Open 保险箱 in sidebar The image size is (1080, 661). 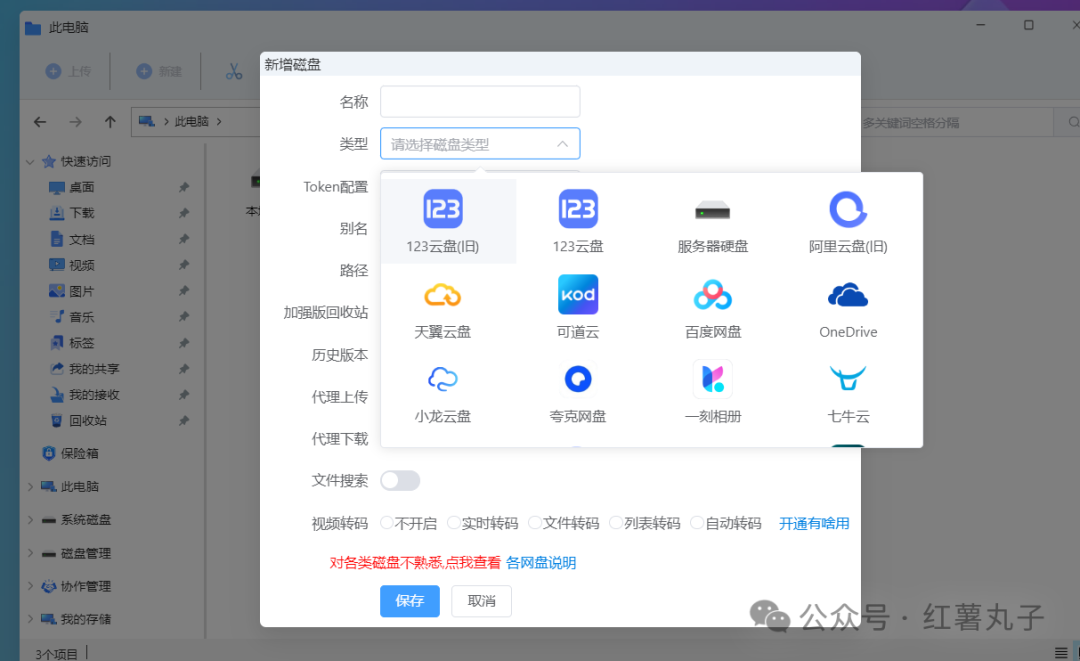(71, 453)
